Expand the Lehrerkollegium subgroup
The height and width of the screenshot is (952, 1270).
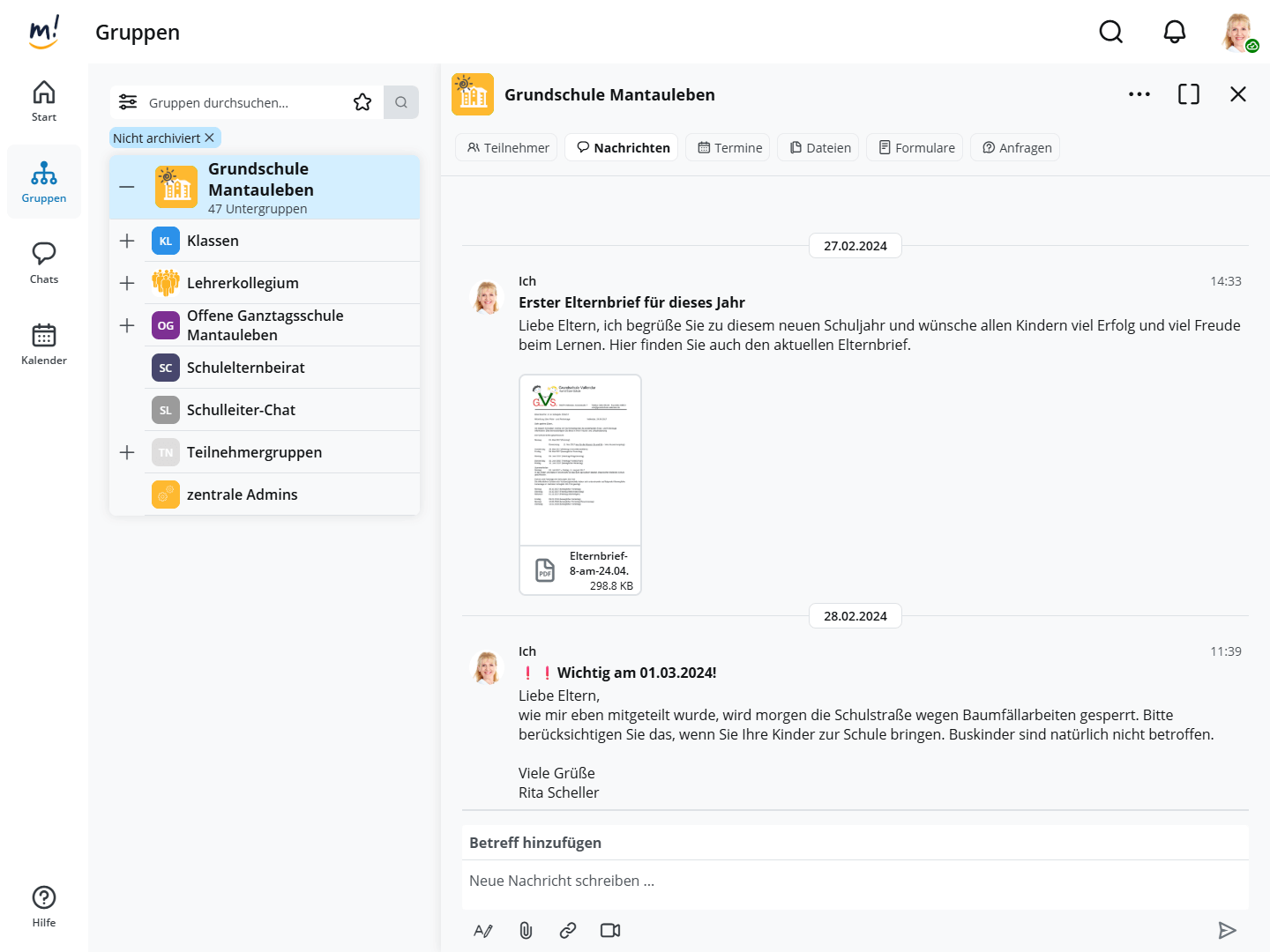pos(127,283)
